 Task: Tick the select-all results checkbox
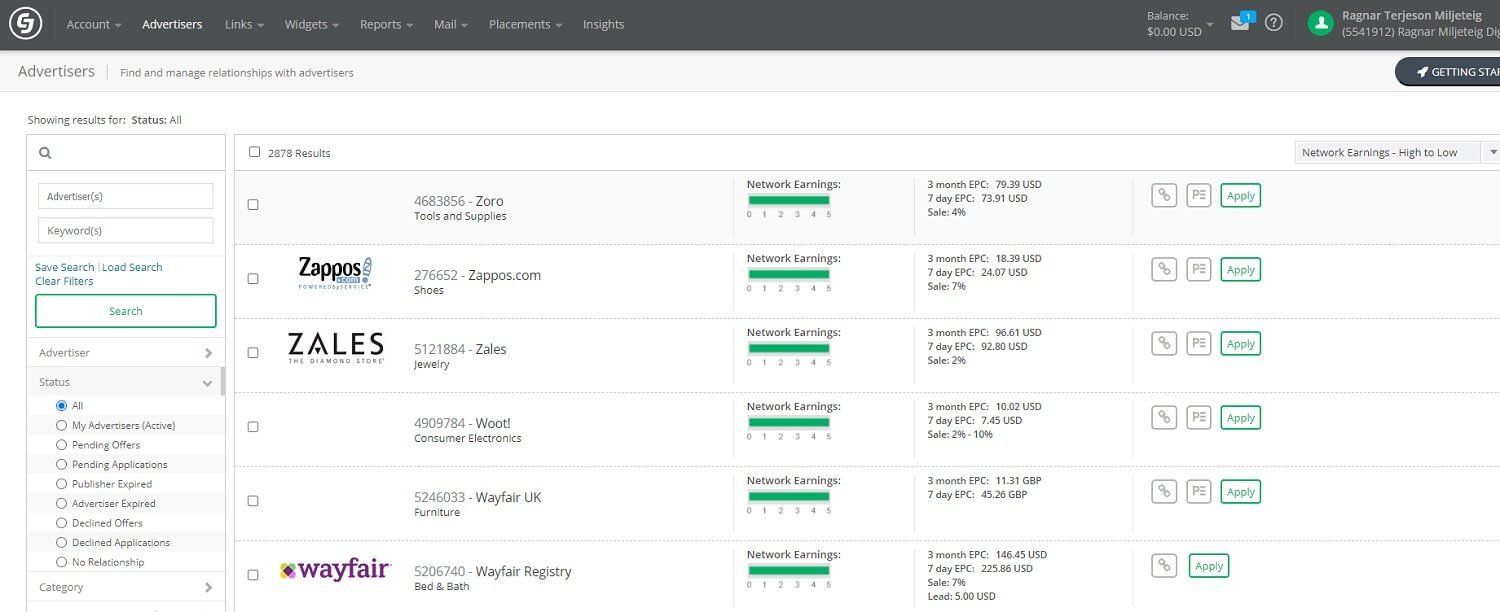pyautogui.click(x=254, y=152)
